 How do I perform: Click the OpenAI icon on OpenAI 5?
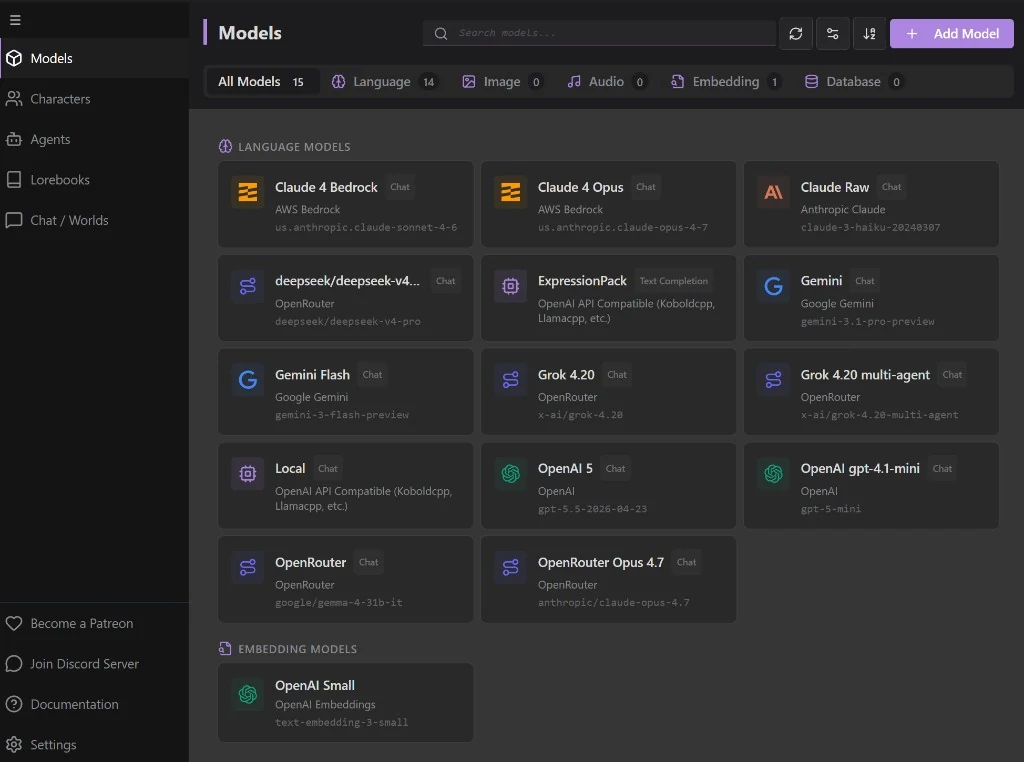coord(510,473)
